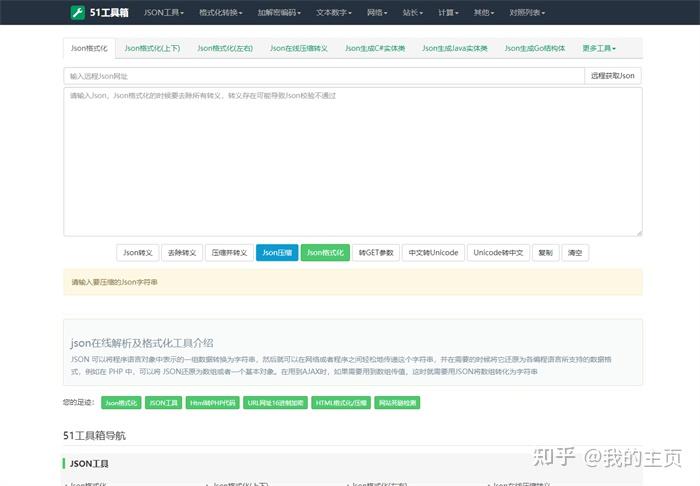Viewport: 700px width, 486px height.
Task: Open the JSON工具 footprint tag
Action: tap(163, 403)
